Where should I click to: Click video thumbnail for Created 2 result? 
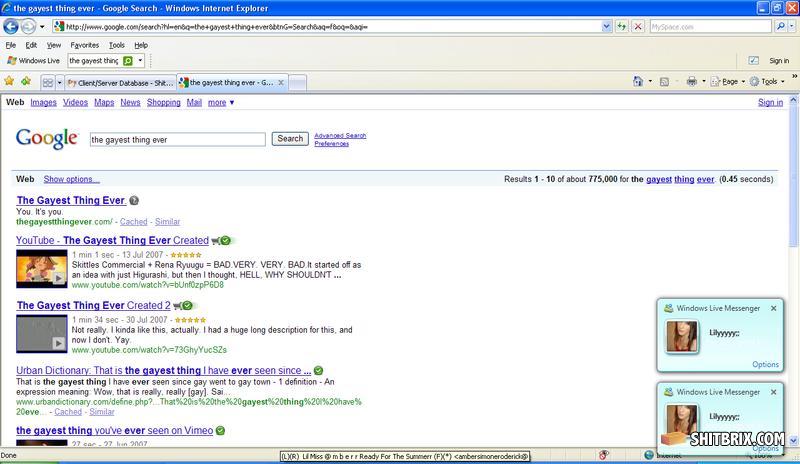pos(41,334)
